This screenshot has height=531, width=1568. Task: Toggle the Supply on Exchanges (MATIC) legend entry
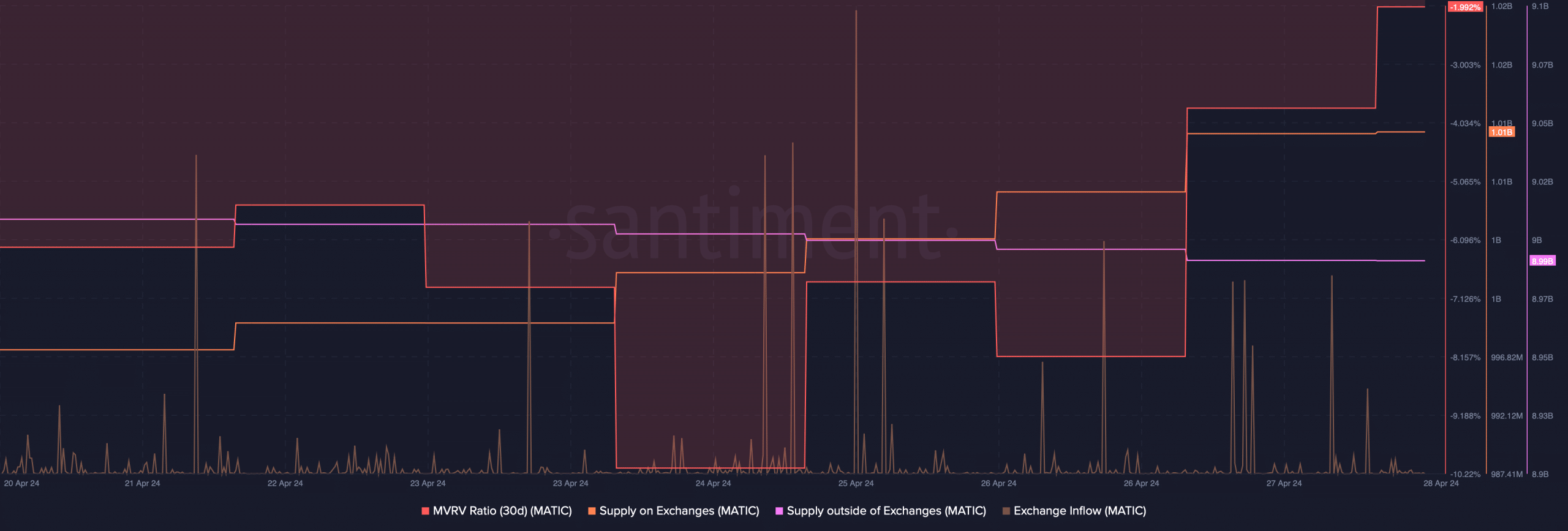[x=674, y=511]
